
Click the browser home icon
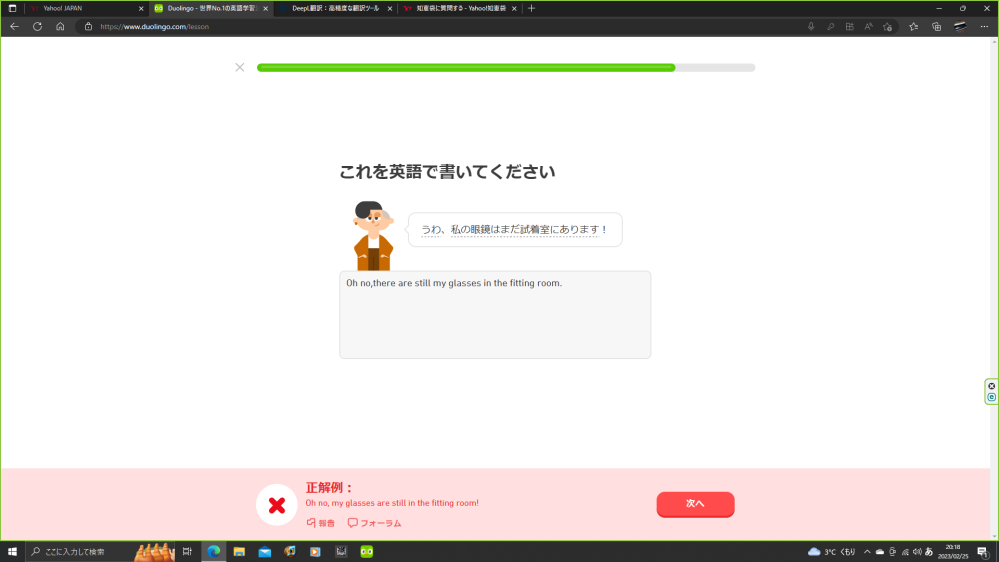point(60,27)
